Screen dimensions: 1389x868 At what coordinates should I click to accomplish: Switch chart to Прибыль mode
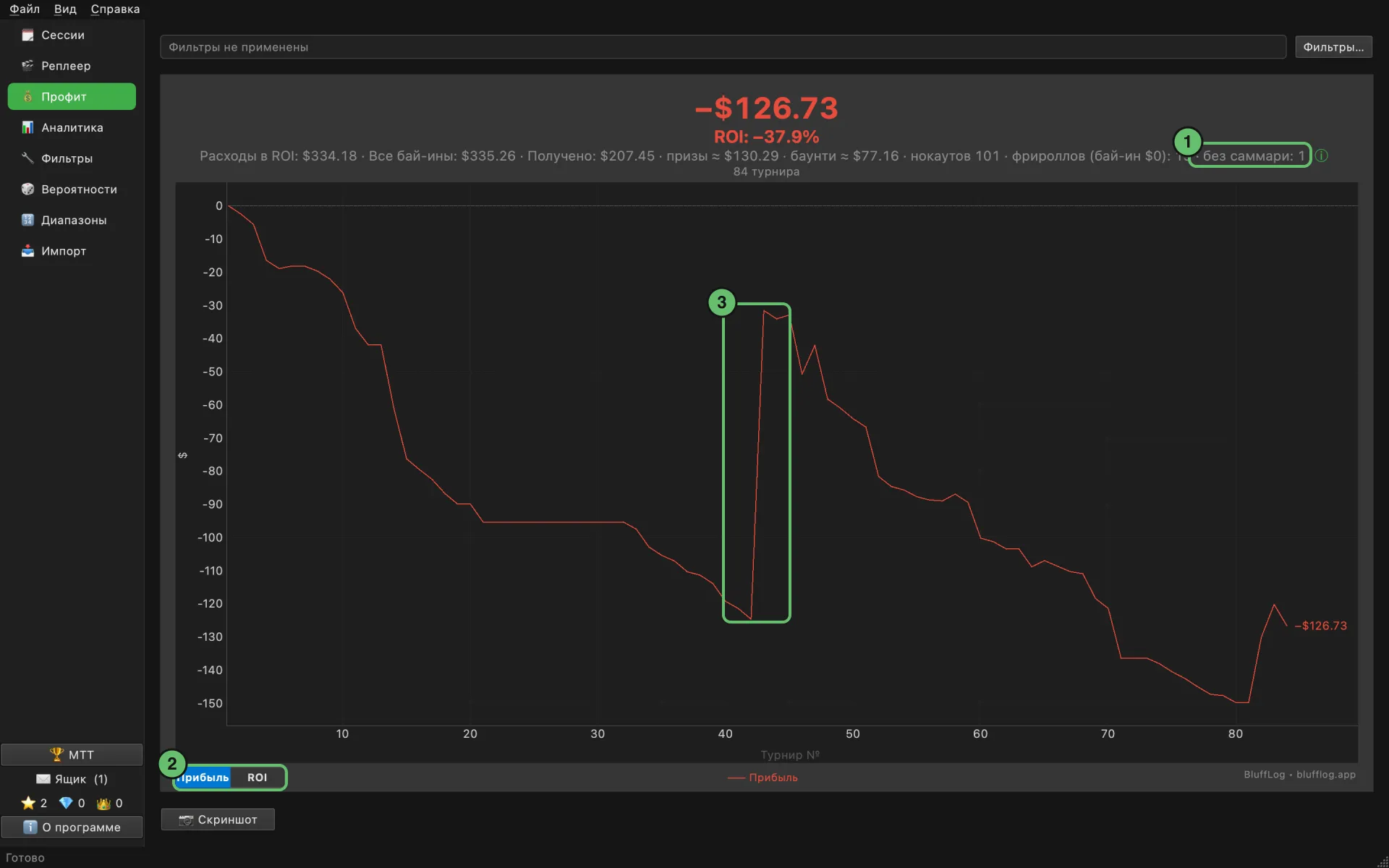203,778
